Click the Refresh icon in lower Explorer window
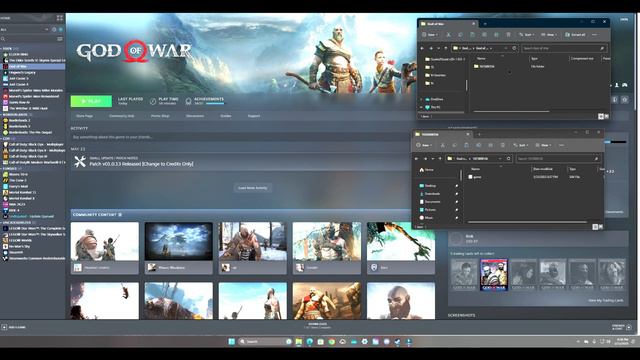 pyautogui.click(x=509, y=158)
